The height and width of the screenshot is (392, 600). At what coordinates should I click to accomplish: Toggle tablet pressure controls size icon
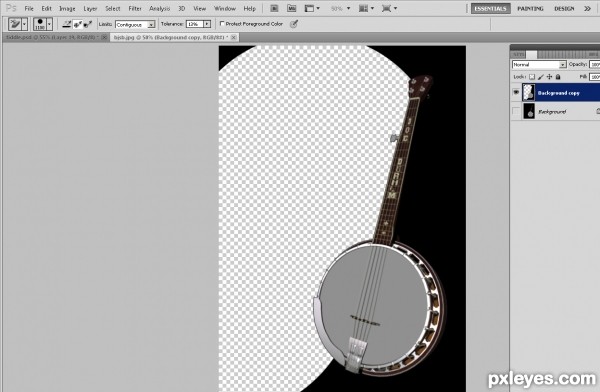[x=294, y=24]
